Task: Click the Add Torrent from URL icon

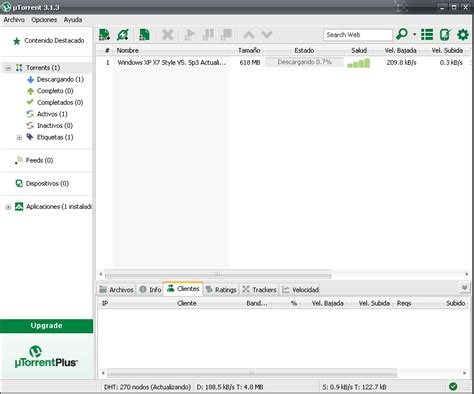Action: pyautogui.click(x=123, y=35)
